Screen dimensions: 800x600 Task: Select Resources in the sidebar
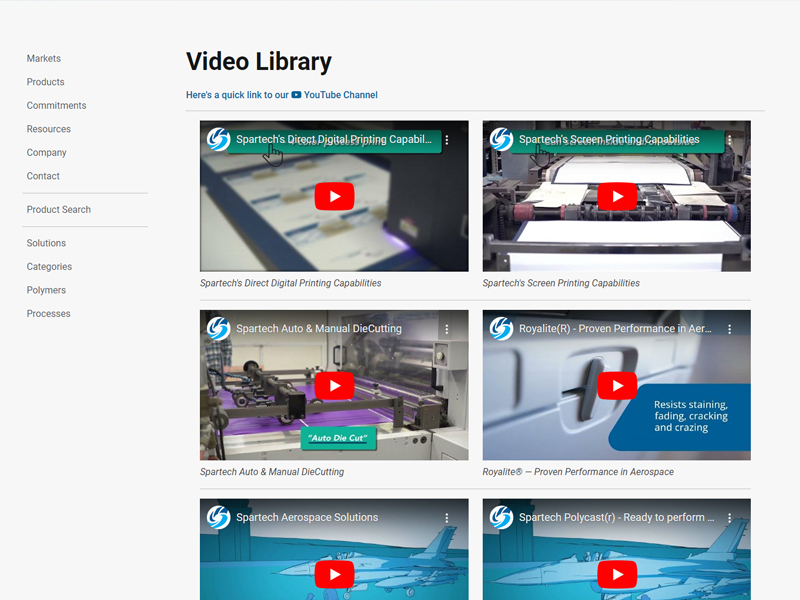pos(48,129)
